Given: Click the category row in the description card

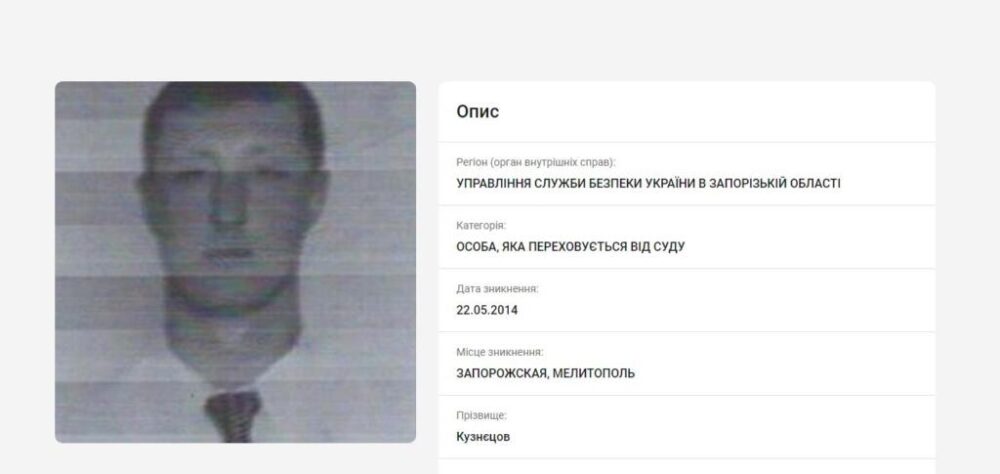Looking at the screenshot, I should [687, 237].
